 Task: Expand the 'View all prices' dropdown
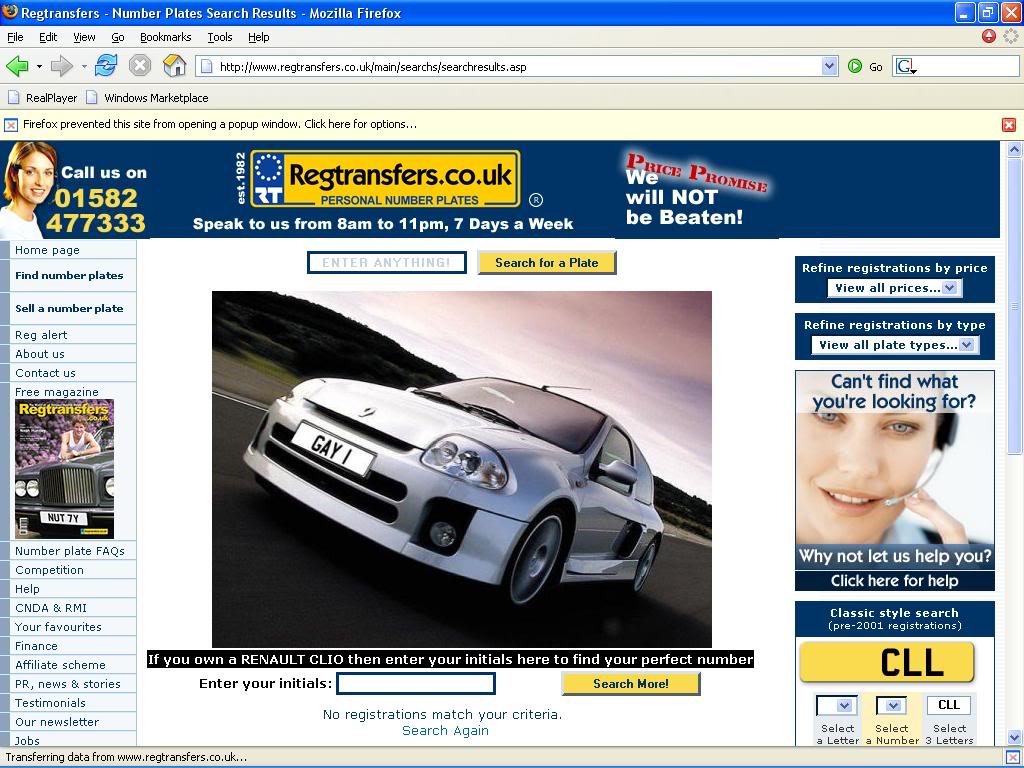894,288
